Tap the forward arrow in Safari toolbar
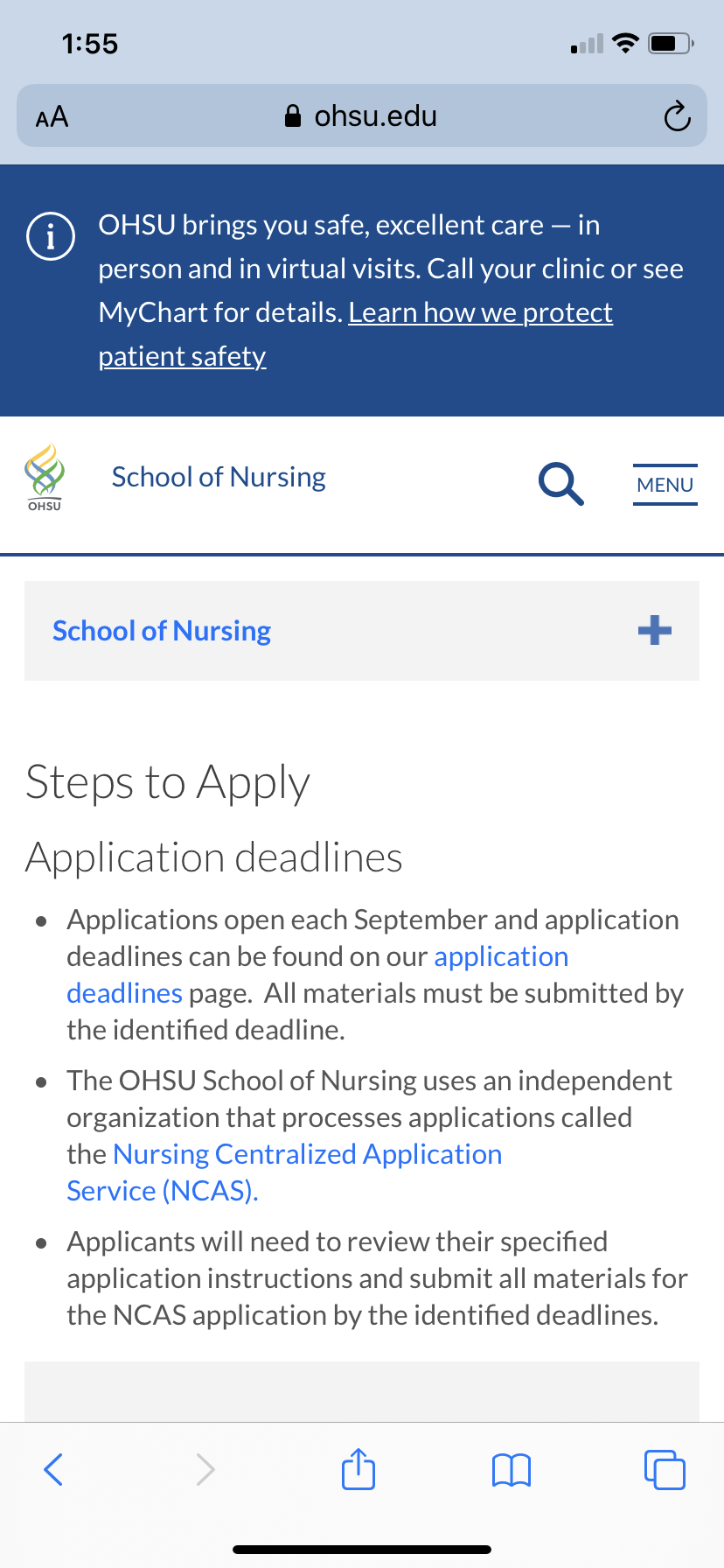 click(x=205, y=1469)
